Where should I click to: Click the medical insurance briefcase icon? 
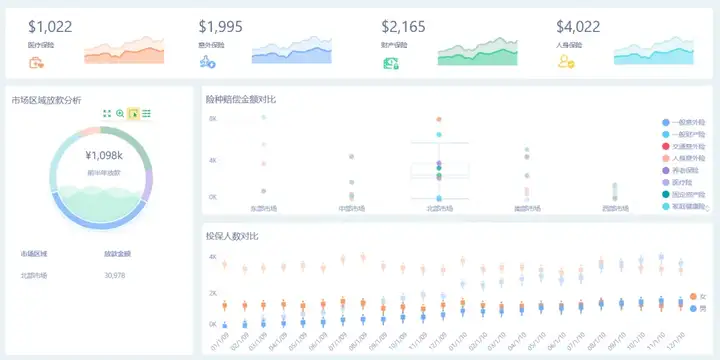click(x=36, y=62)
